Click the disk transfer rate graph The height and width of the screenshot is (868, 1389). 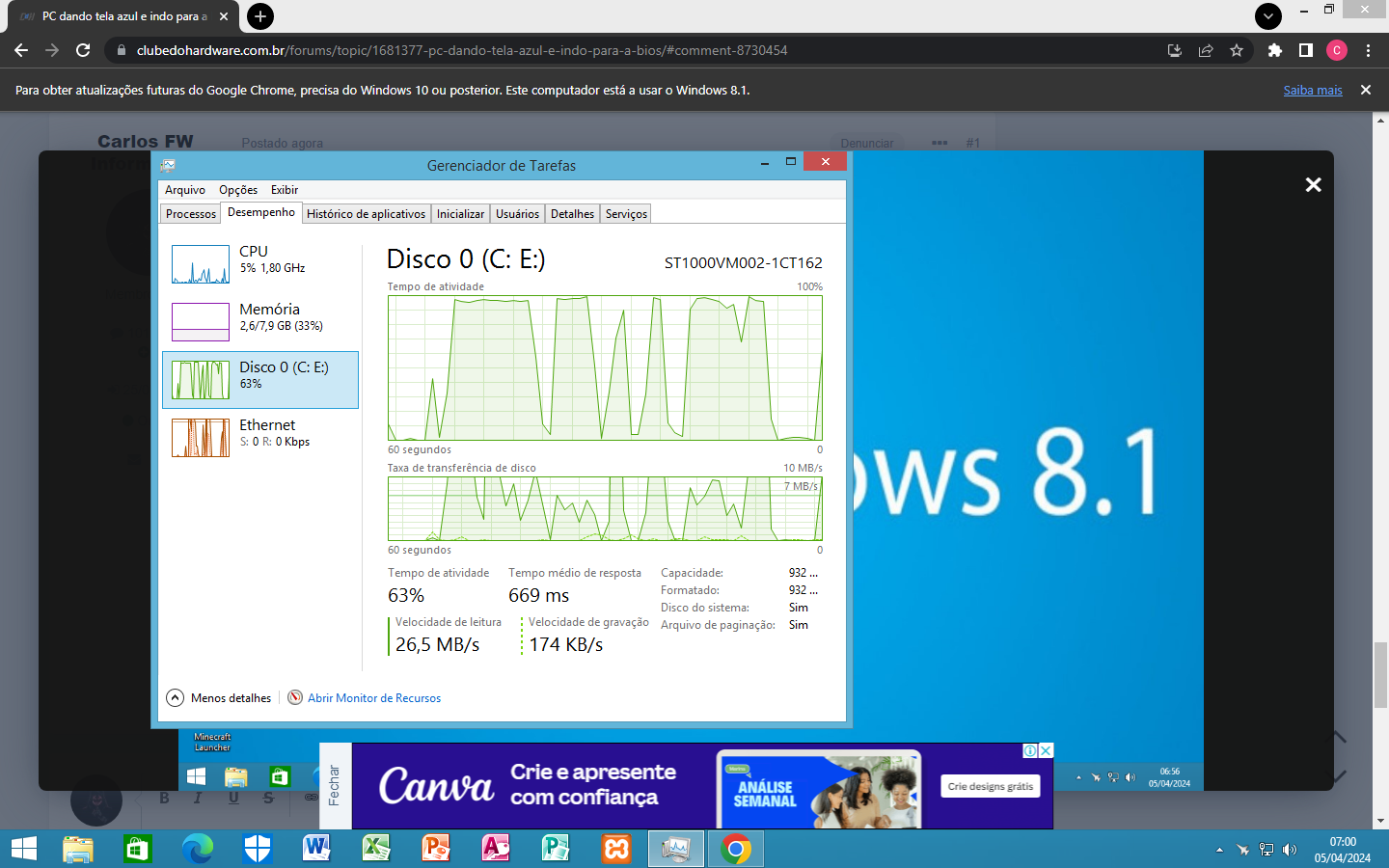(x=605, y=508)
